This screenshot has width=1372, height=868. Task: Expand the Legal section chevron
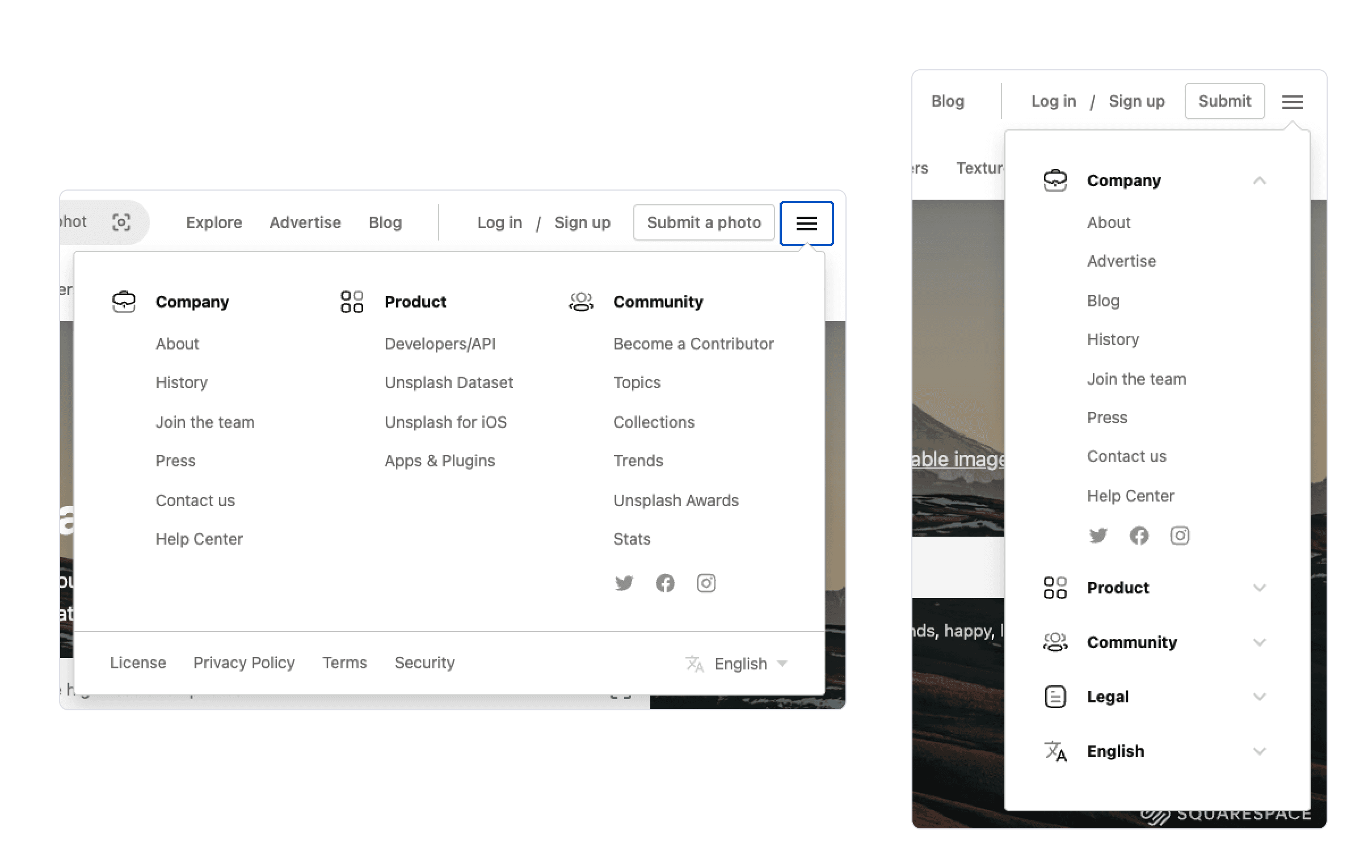click(1260, 696)
